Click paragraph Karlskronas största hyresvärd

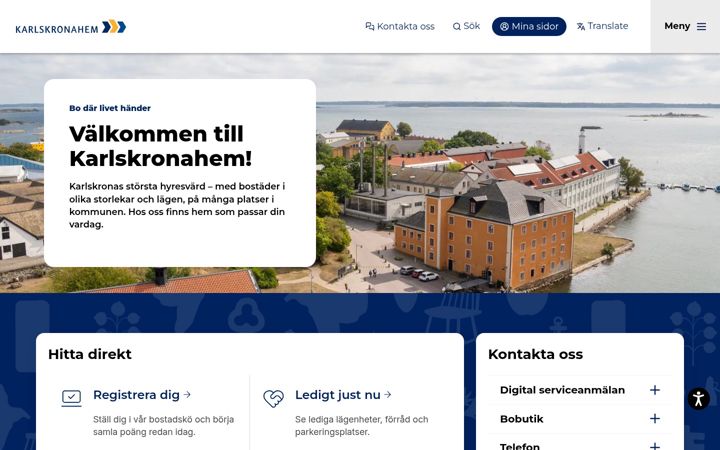point(177,205)
